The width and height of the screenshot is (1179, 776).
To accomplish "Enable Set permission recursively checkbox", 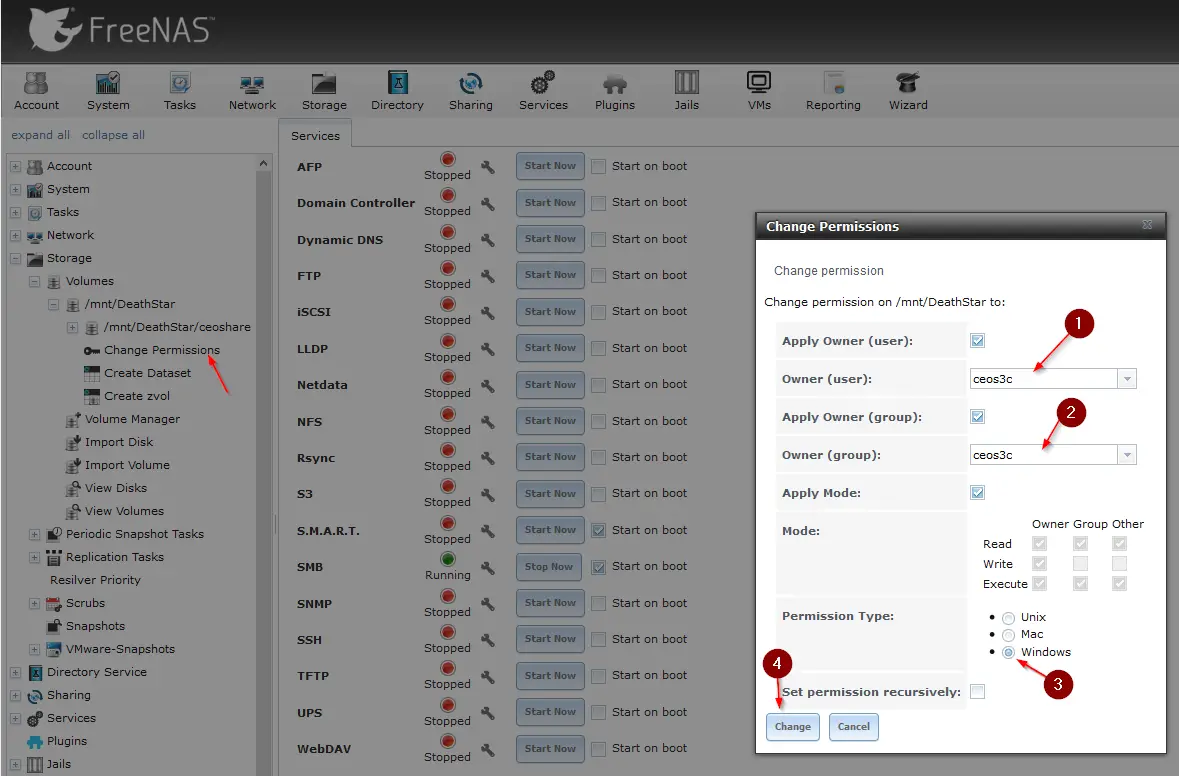I will click(x=977, y=692).
